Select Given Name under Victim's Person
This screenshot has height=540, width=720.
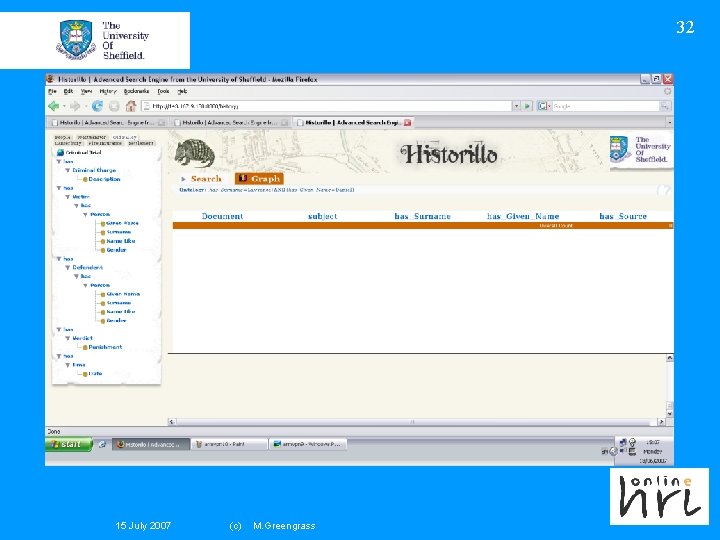(122, 223)
